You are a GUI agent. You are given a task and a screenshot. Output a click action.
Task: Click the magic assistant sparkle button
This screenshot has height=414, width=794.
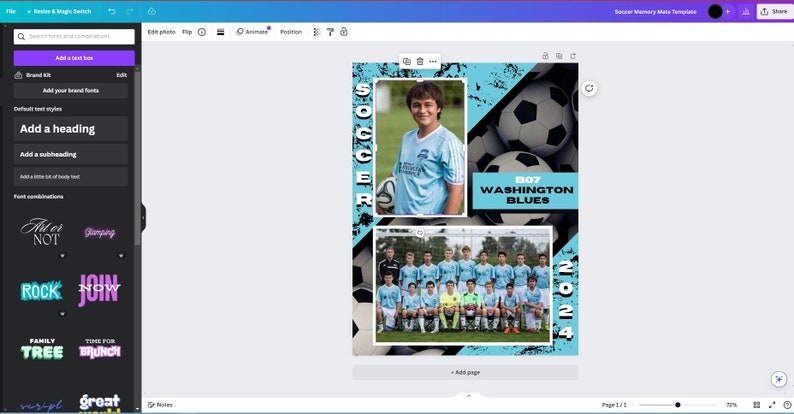point(779,379)
